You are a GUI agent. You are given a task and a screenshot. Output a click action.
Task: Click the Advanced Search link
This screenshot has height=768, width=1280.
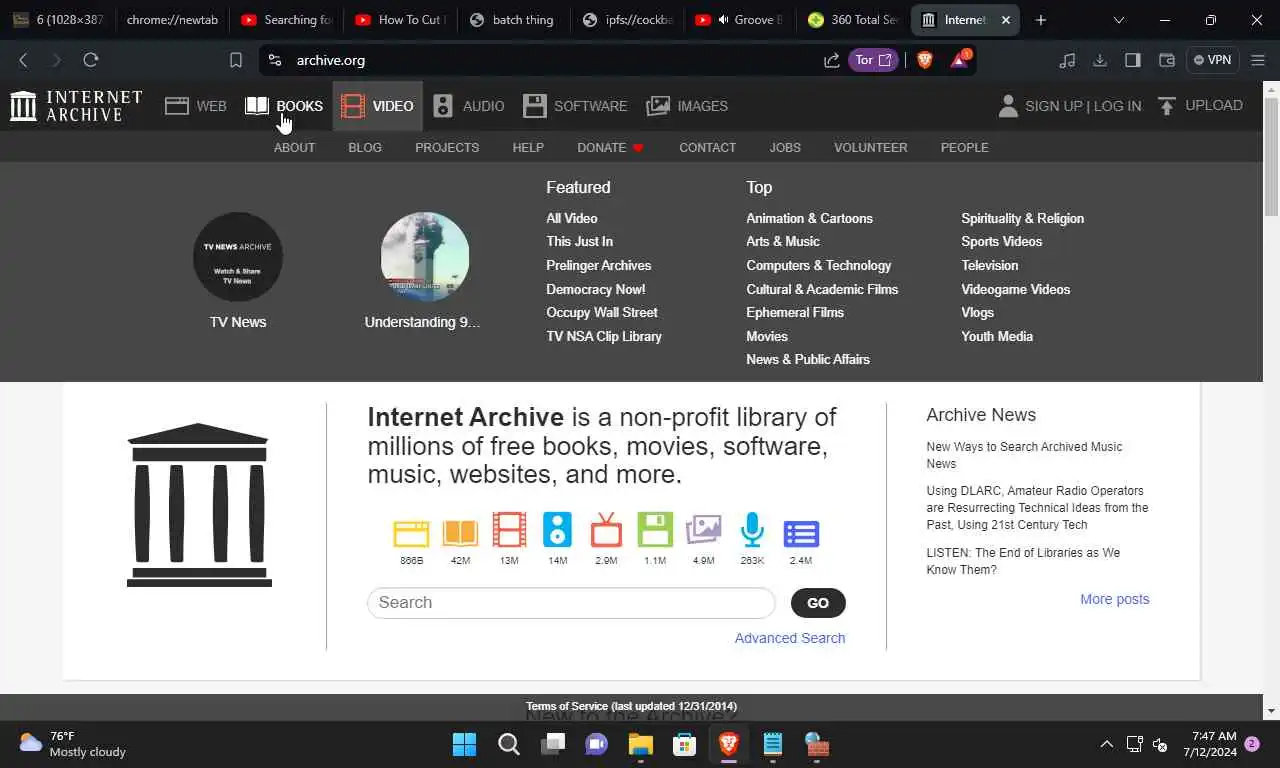tap(790, 638)
